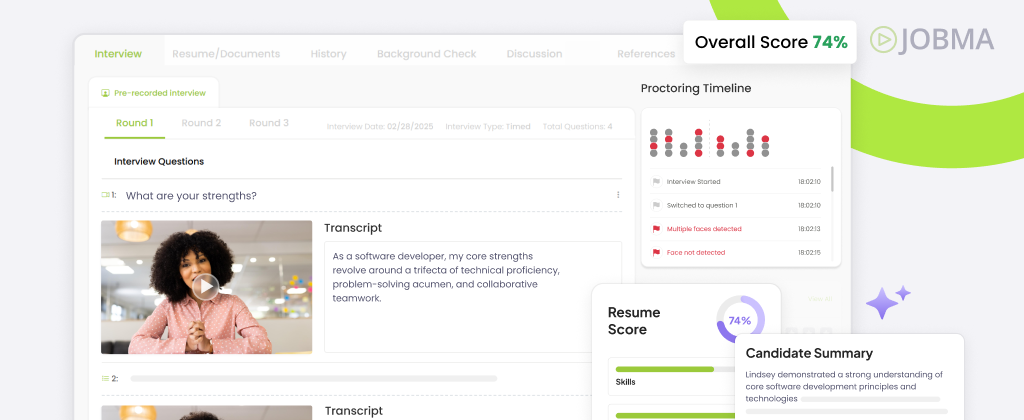
Task: Click the Interview Type: Timed label
Action: 488,127
